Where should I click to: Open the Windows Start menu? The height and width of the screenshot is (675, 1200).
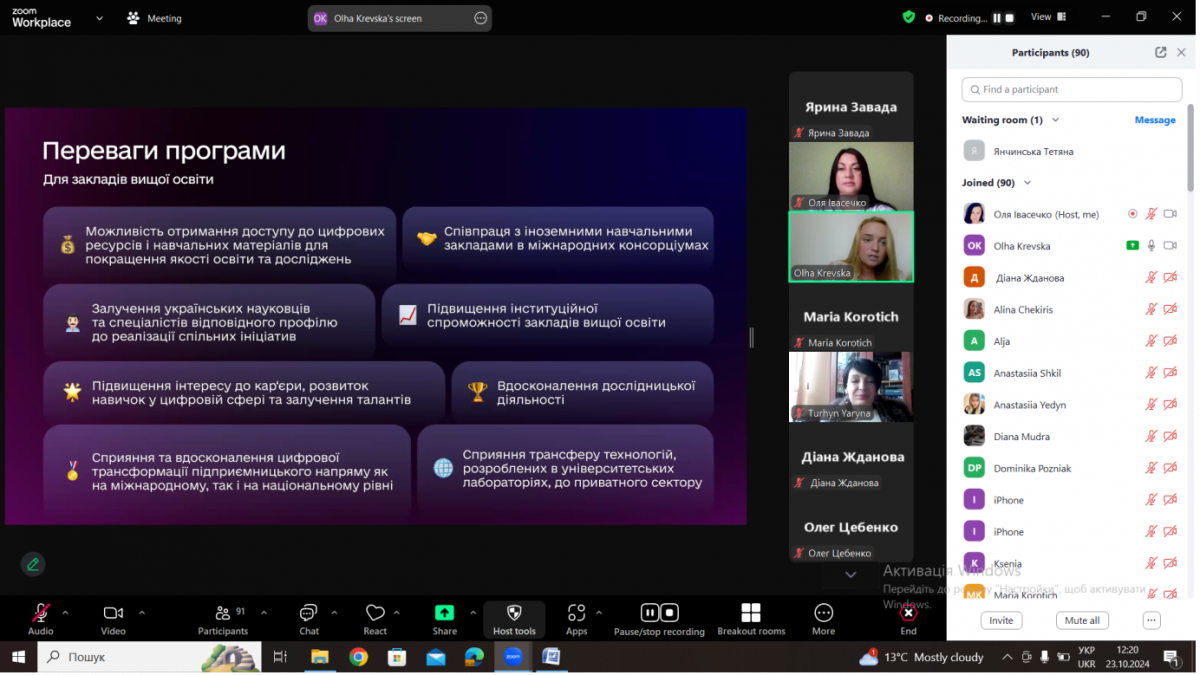click(18, 657)
